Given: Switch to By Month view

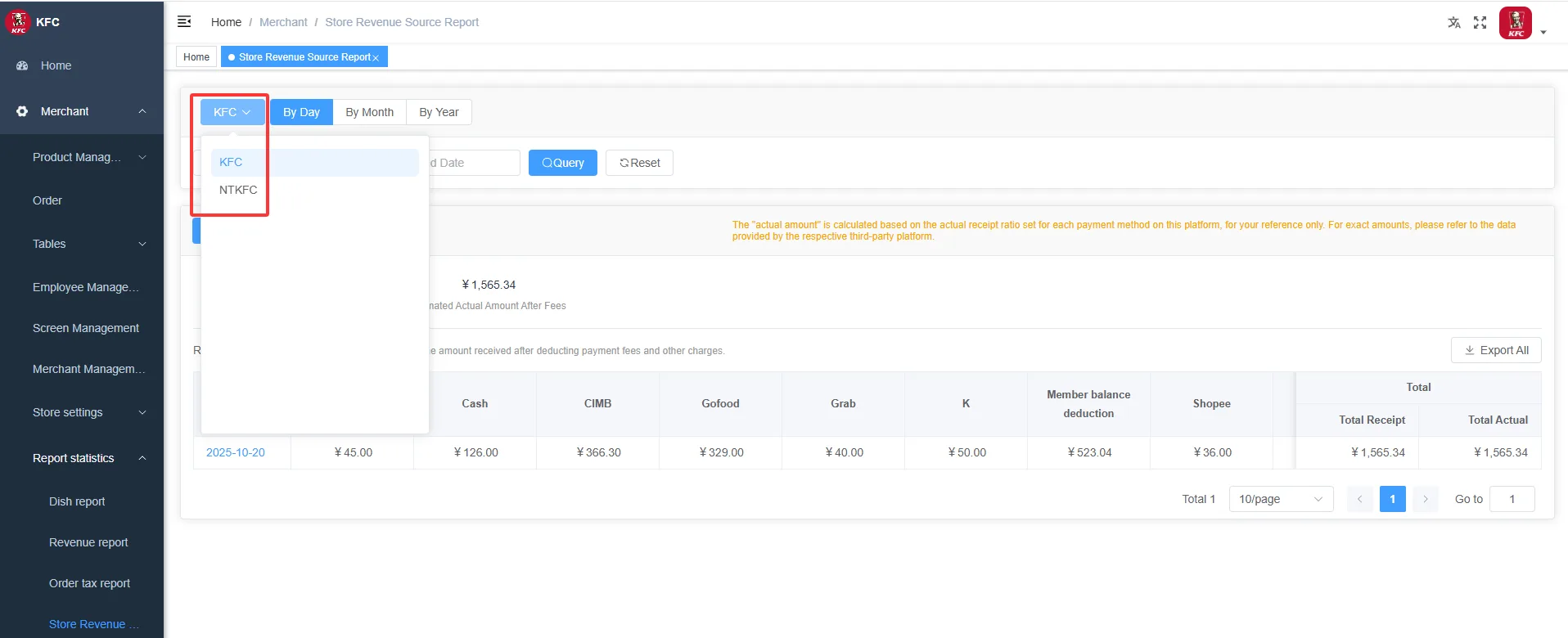Looking at the screenshot, I should click(369, 112).
